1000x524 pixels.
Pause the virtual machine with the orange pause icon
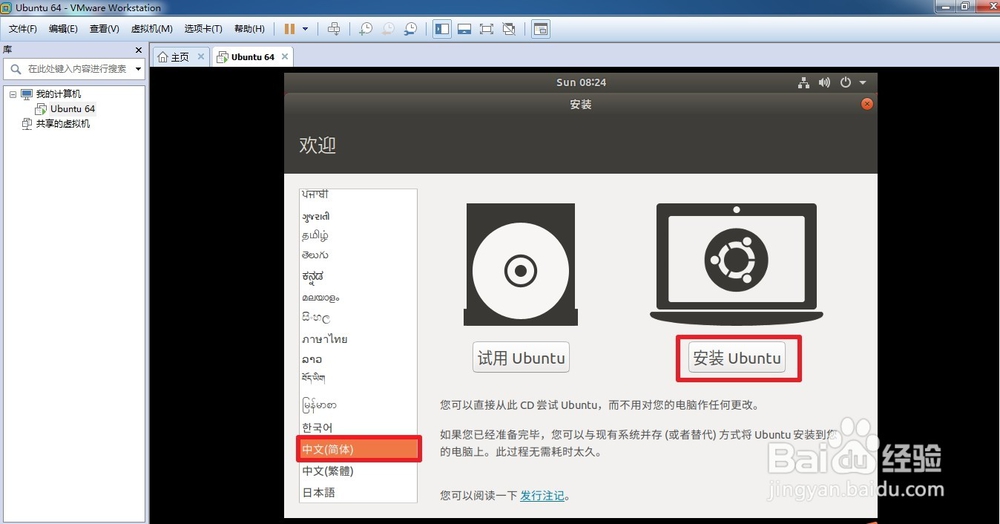290,29
